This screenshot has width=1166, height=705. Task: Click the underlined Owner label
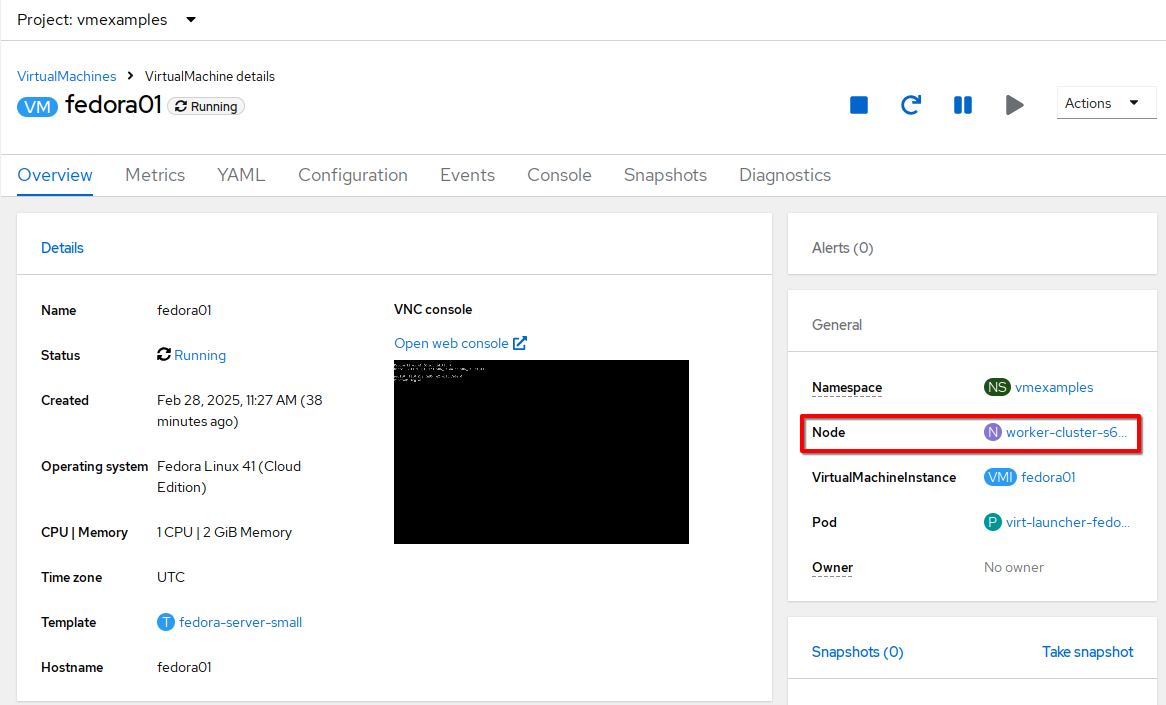(x=832, y=567)
